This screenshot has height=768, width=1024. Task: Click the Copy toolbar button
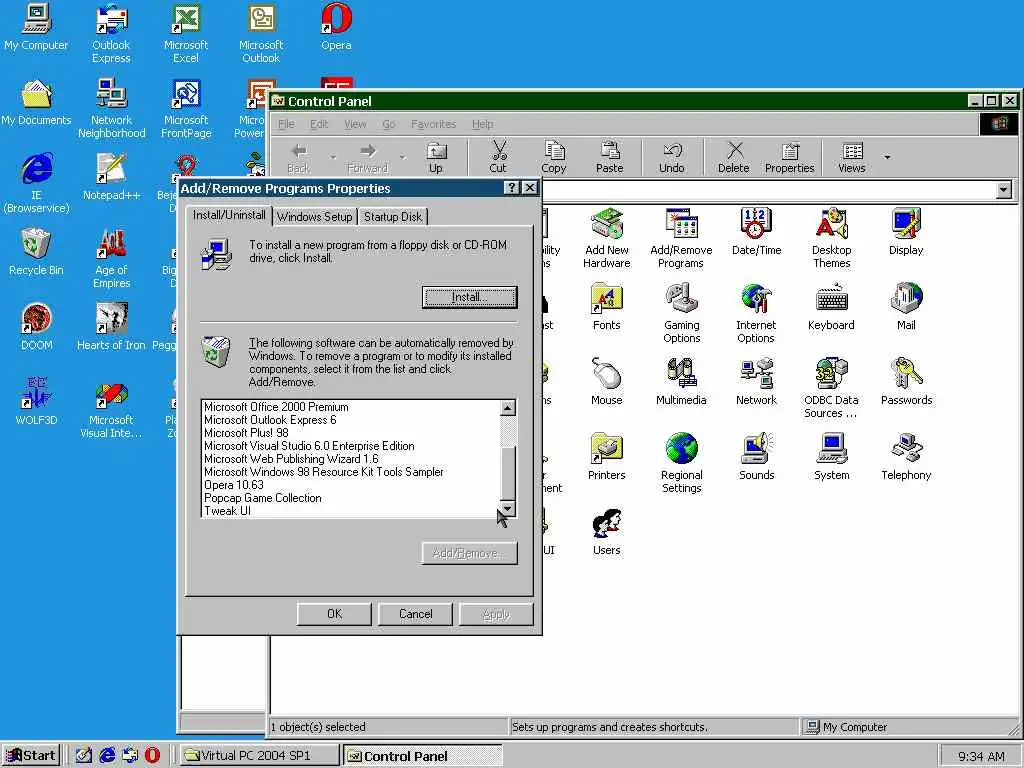(554, 158)
